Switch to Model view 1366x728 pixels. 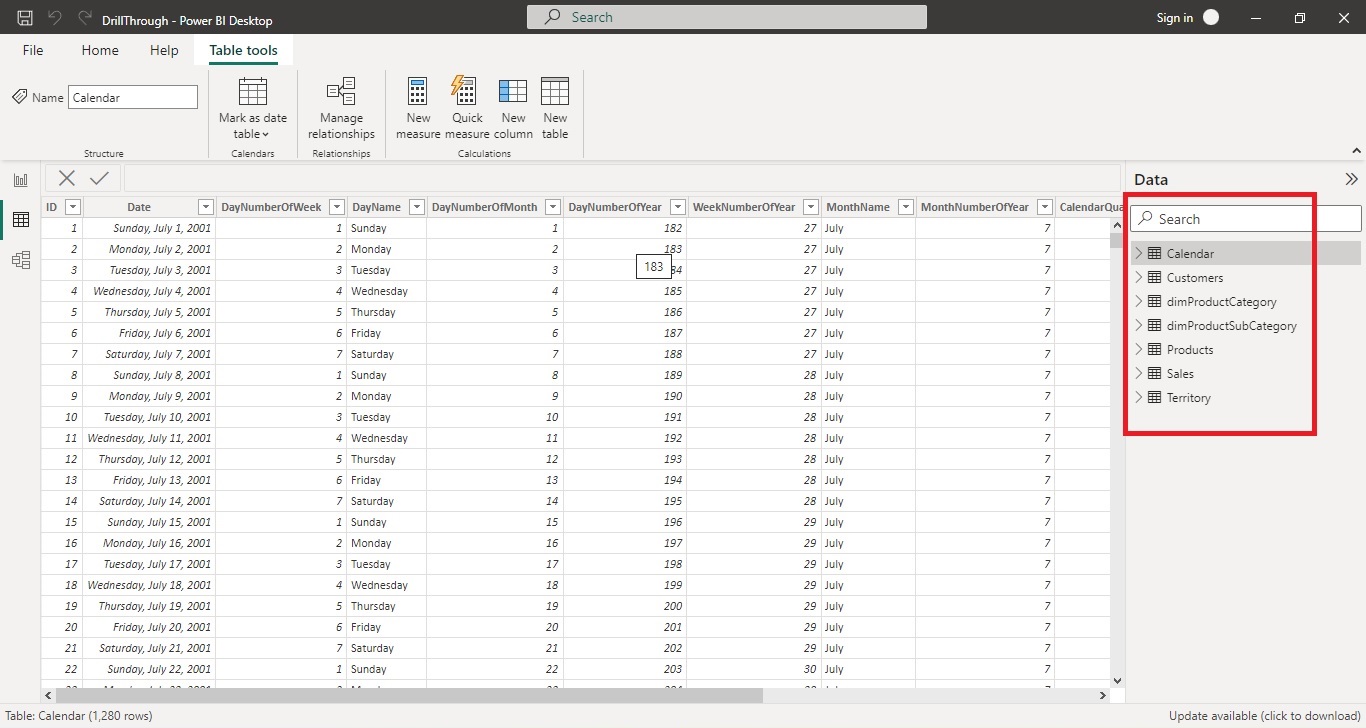pyautogui.click(x=20, y=259)
